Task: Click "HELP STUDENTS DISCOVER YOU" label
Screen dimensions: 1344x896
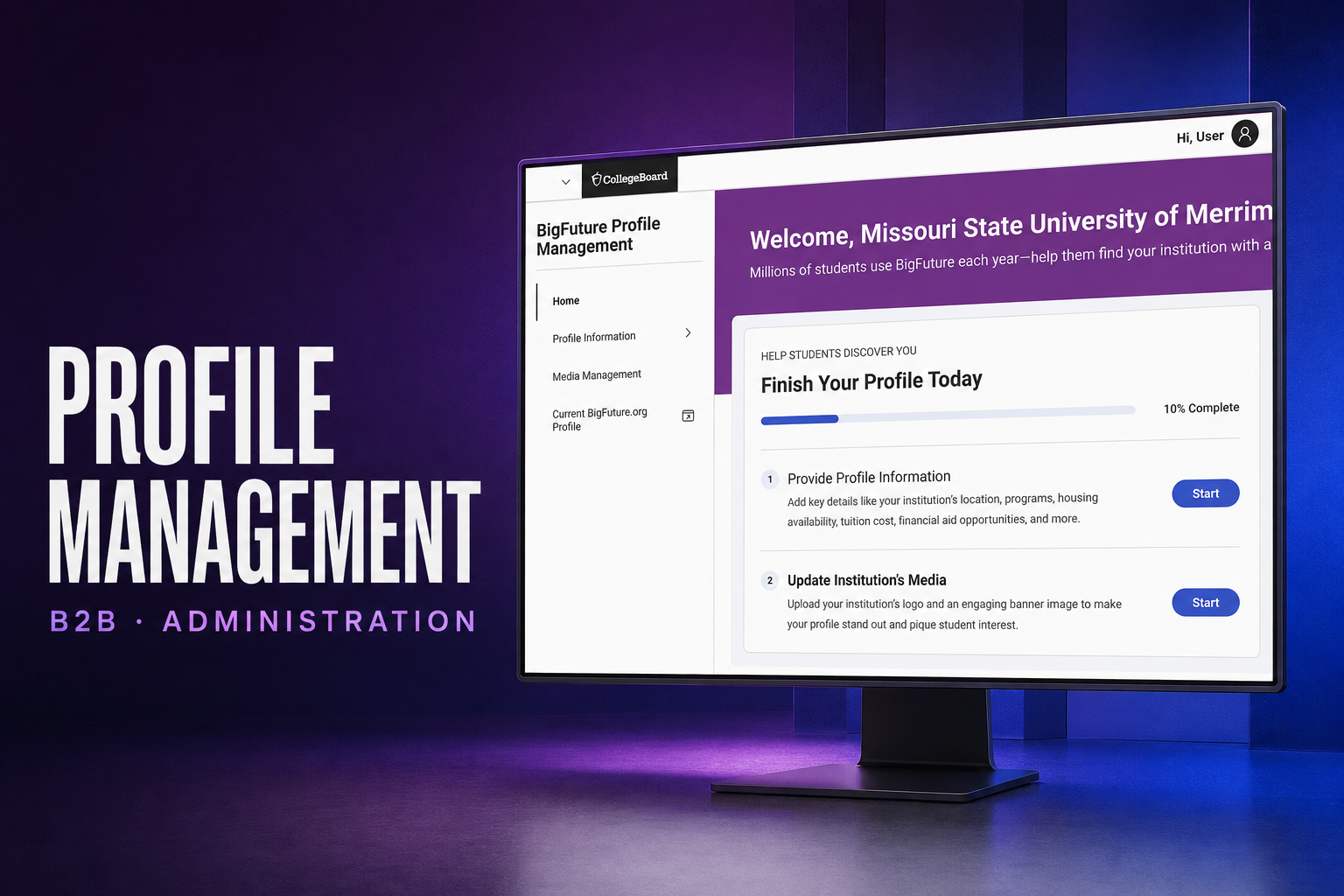Action: pos(839,353)
